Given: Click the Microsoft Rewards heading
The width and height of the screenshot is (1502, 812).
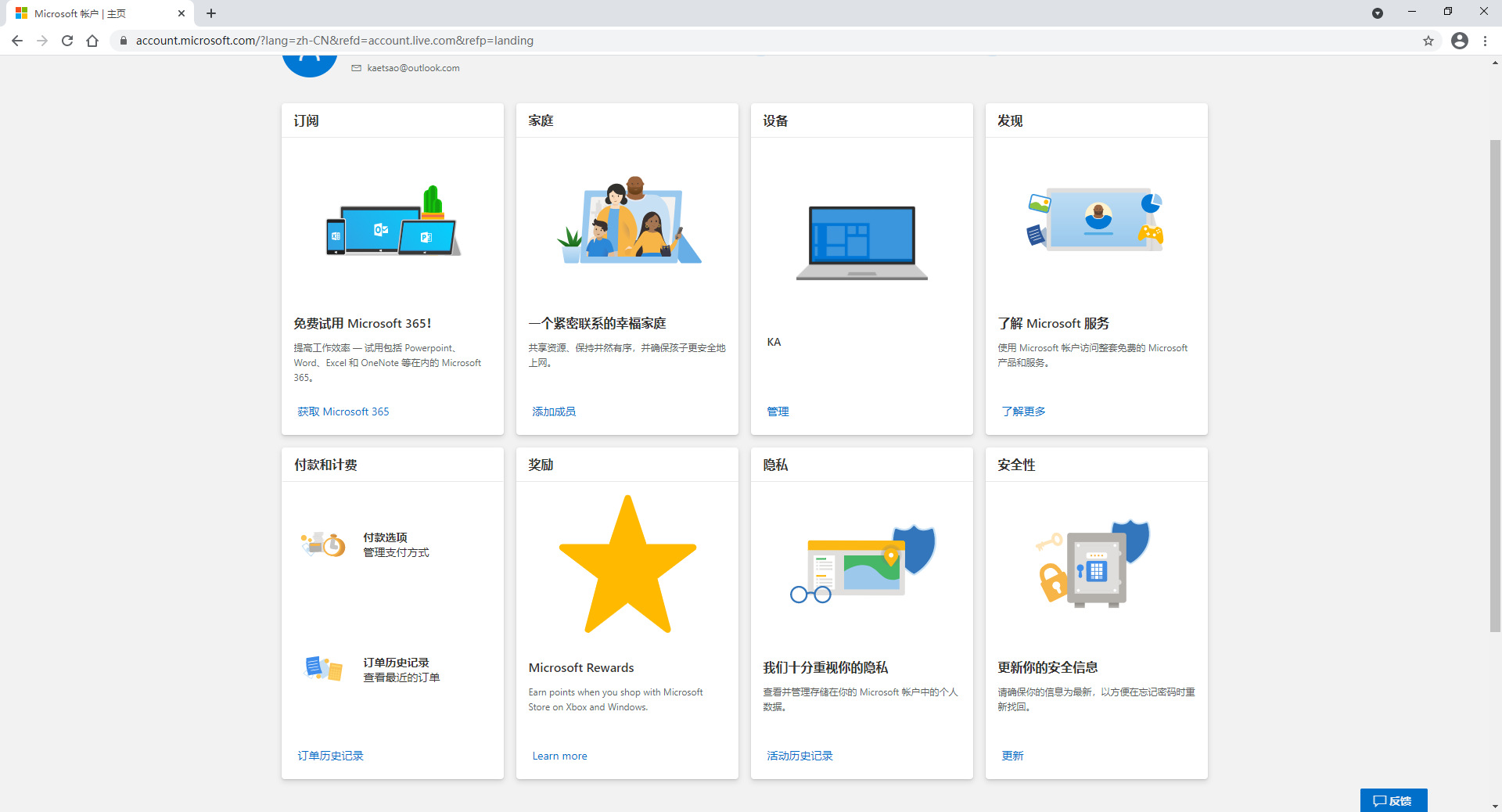Looking at the screenshot, I should (581, 667).
